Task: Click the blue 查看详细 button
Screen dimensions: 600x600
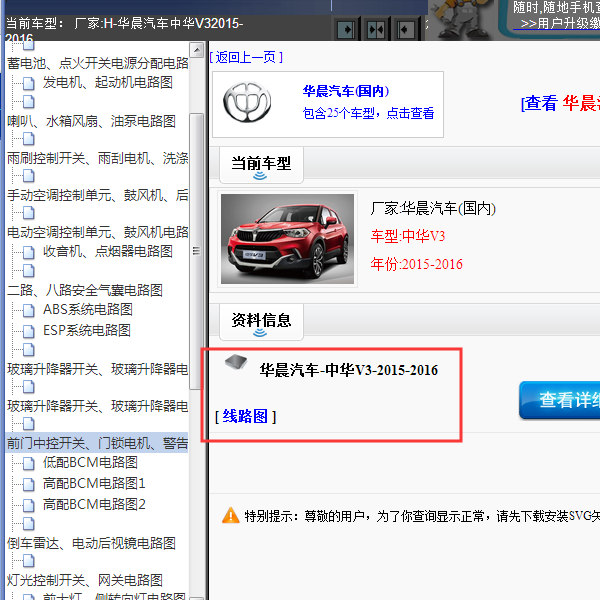Action: [x=559, y=399]
